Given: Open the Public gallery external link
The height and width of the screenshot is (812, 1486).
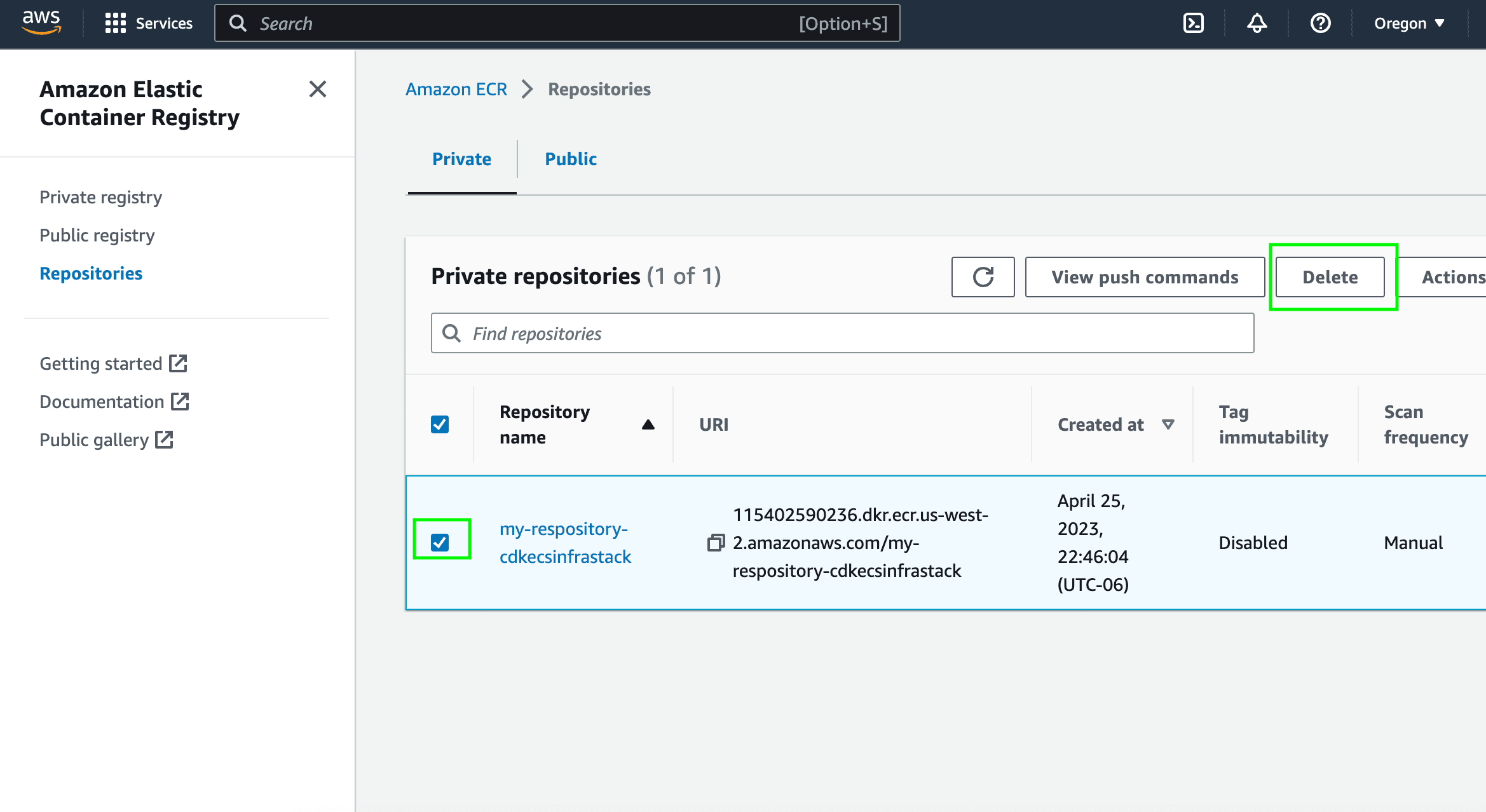Looking at the screenshot, I should coord(107,440).
